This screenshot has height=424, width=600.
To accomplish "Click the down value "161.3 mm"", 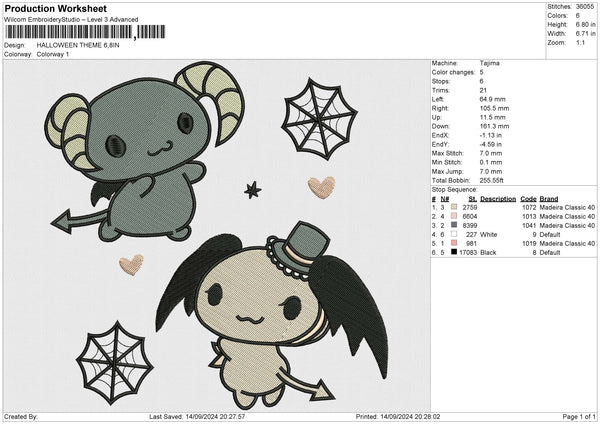I will (x=494, y=126).
